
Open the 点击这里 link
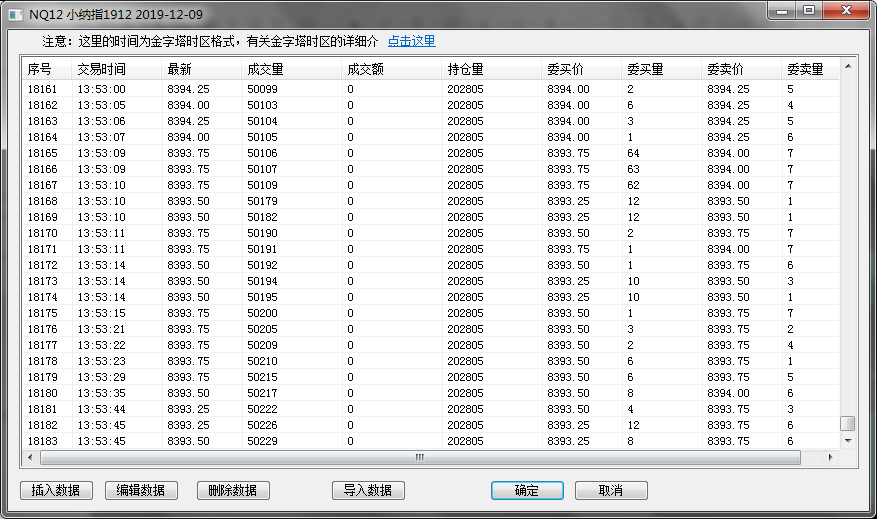coord(412,41)
